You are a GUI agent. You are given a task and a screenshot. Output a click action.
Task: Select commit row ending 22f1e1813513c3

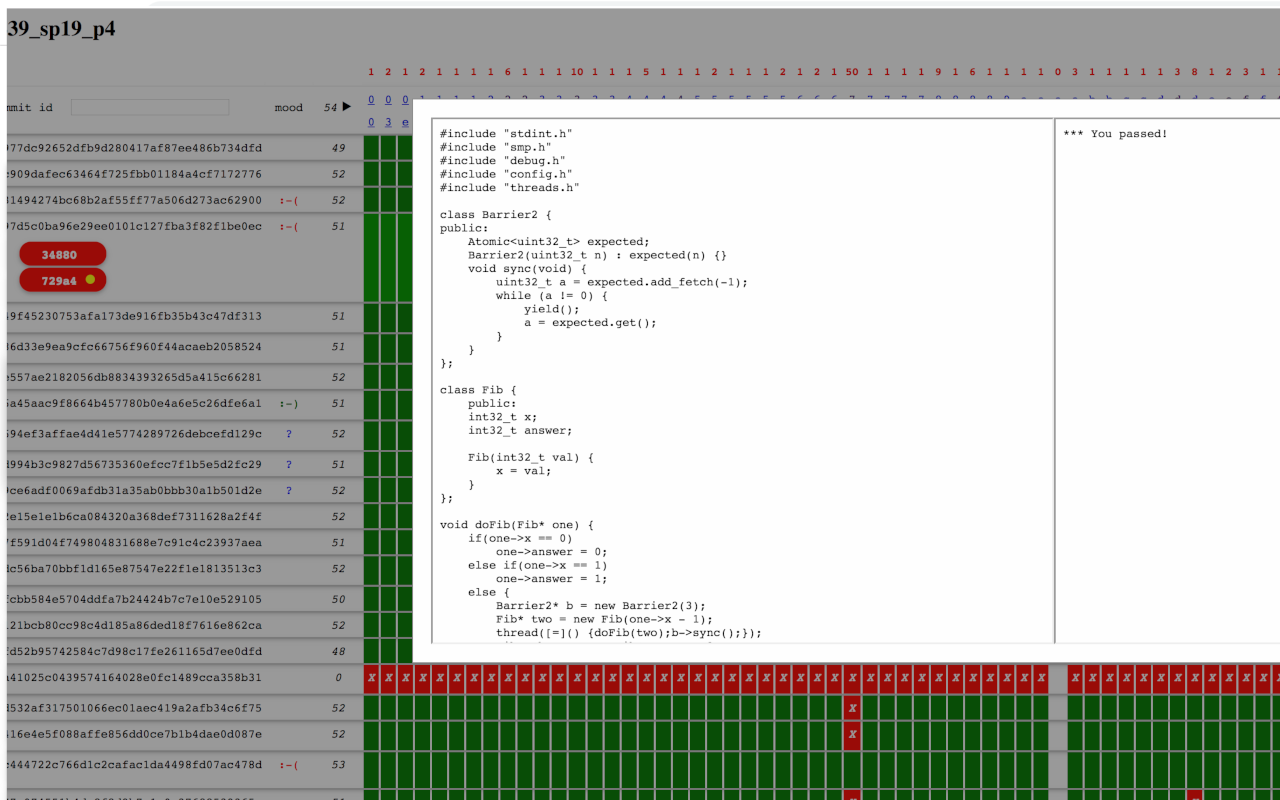pyautogui.click(x=185, y=569)
